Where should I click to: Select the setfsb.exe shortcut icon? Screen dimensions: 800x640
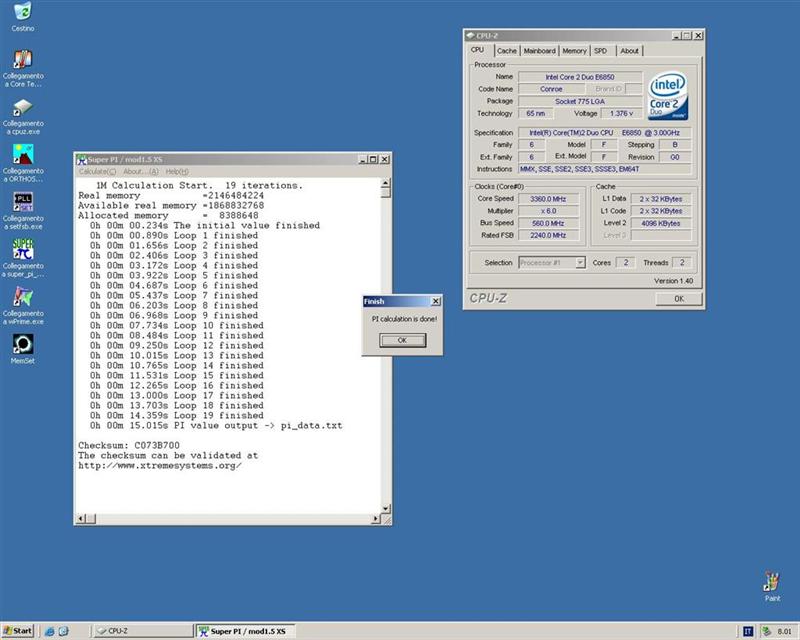click(x=22, y=202)
